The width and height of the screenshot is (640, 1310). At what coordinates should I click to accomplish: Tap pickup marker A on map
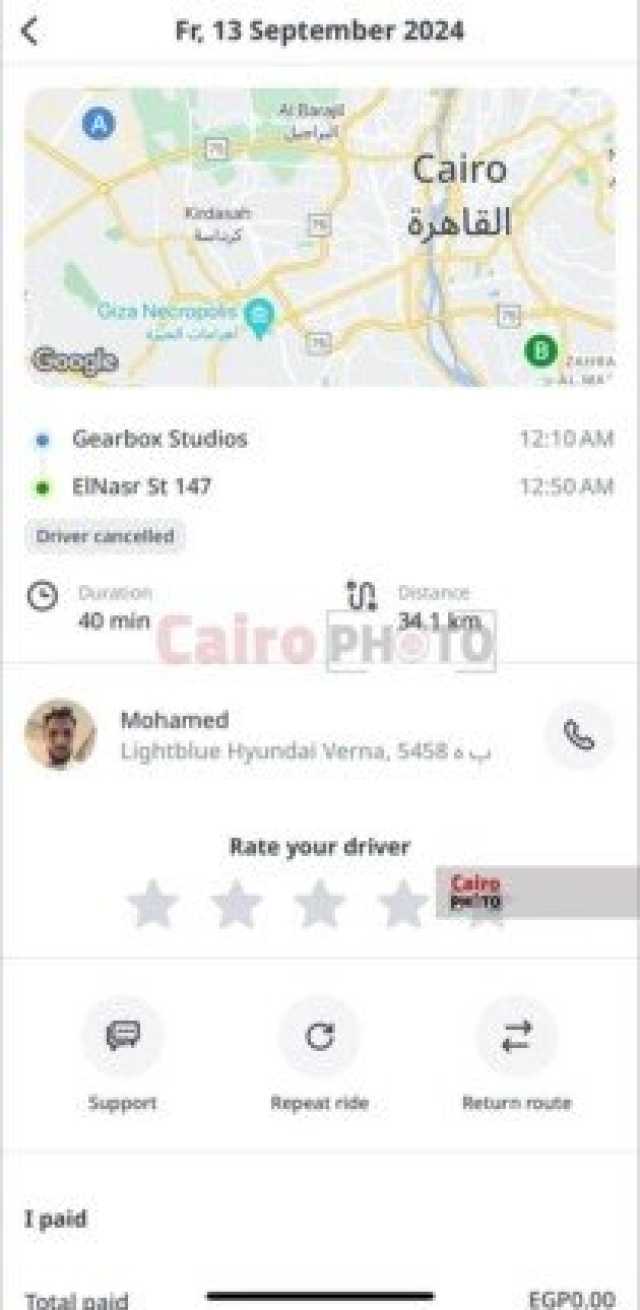tap(98, 124)
